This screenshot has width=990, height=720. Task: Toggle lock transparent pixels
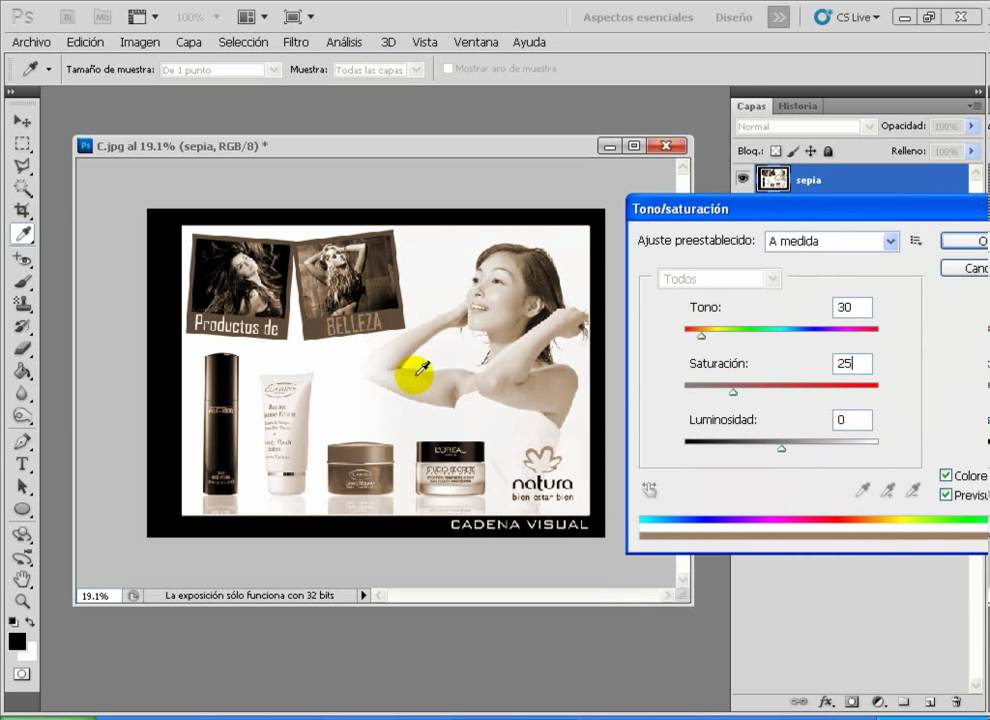776,151
